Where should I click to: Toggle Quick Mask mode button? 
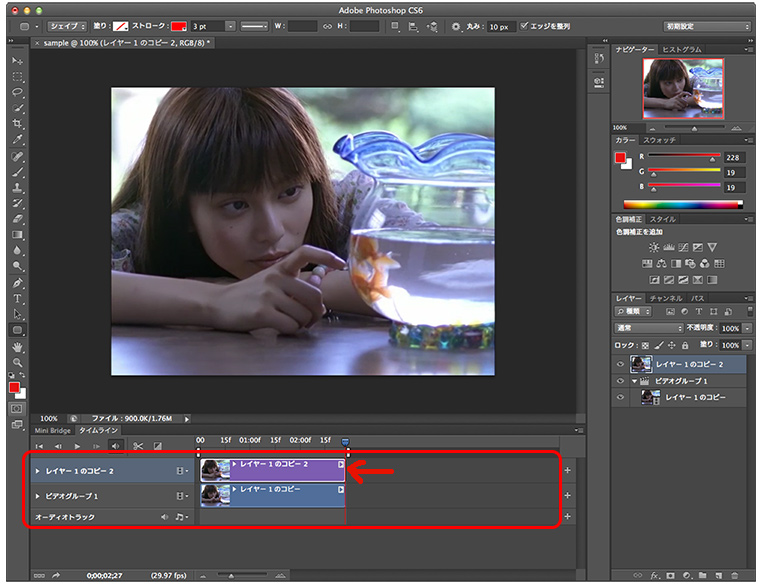coord(17,409)
